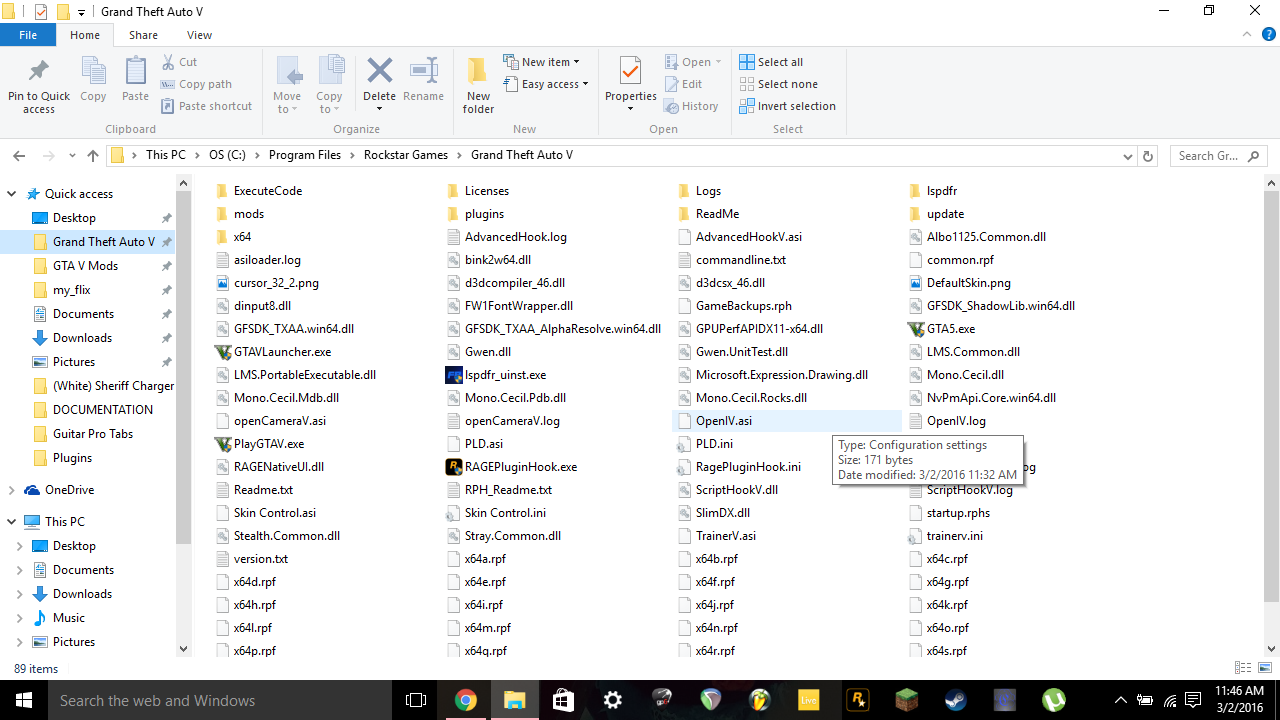
Task: Click Invert selection button
Action: tap(787, 106)
